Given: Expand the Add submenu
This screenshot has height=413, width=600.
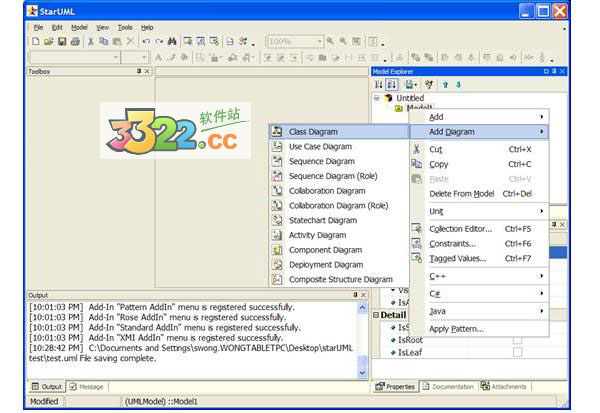Looking at the screenshot, I should coord(479,117).
